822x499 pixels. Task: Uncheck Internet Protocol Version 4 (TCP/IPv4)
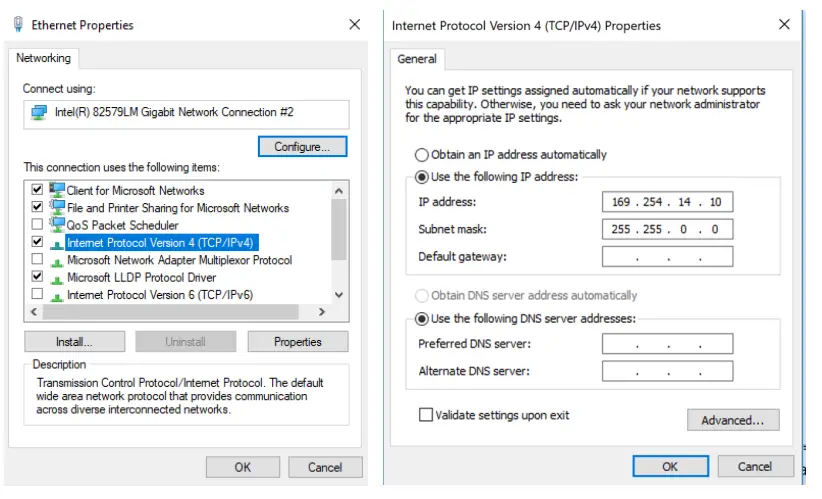coord(37,243)
